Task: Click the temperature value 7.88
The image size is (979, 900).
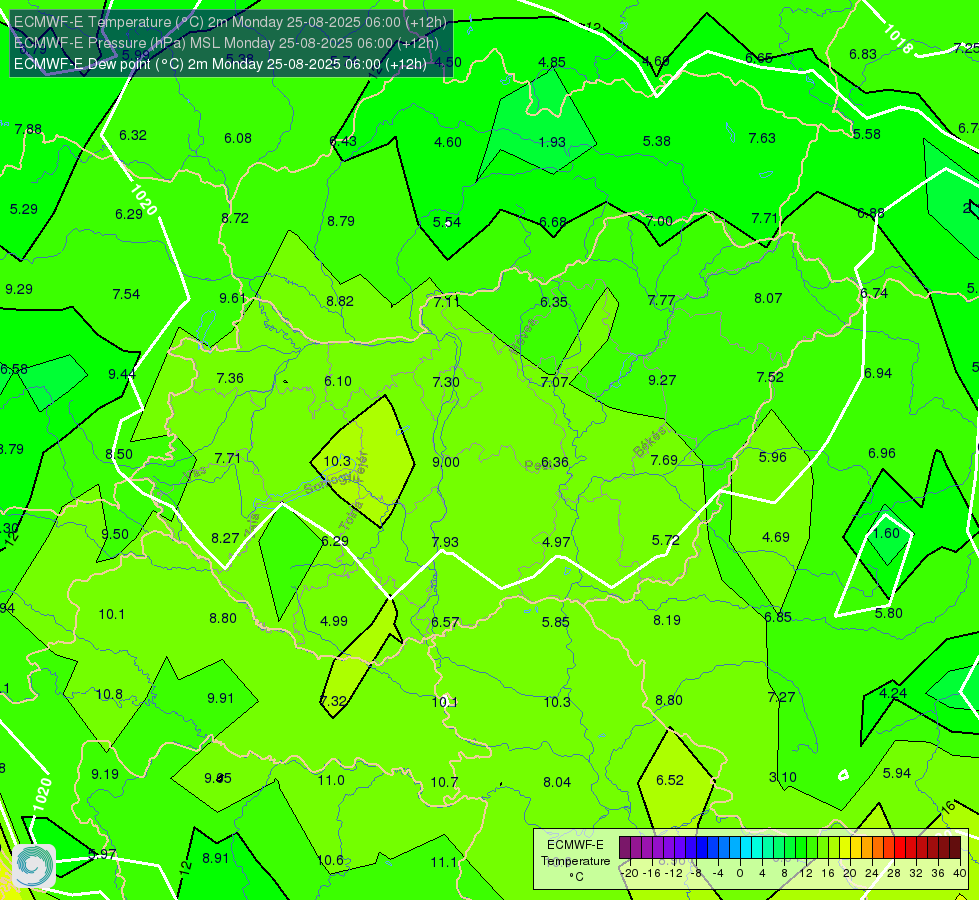Action: click(x=28, y=129)
